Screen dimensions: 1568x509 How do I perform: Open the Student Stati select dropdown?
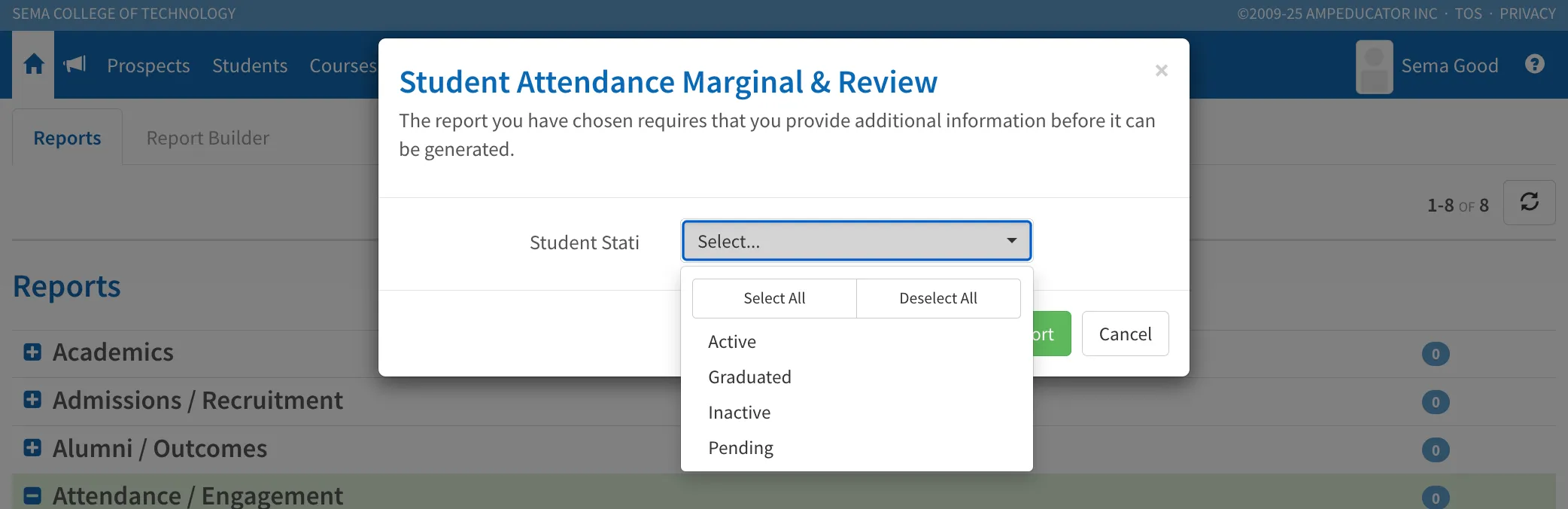856,241
